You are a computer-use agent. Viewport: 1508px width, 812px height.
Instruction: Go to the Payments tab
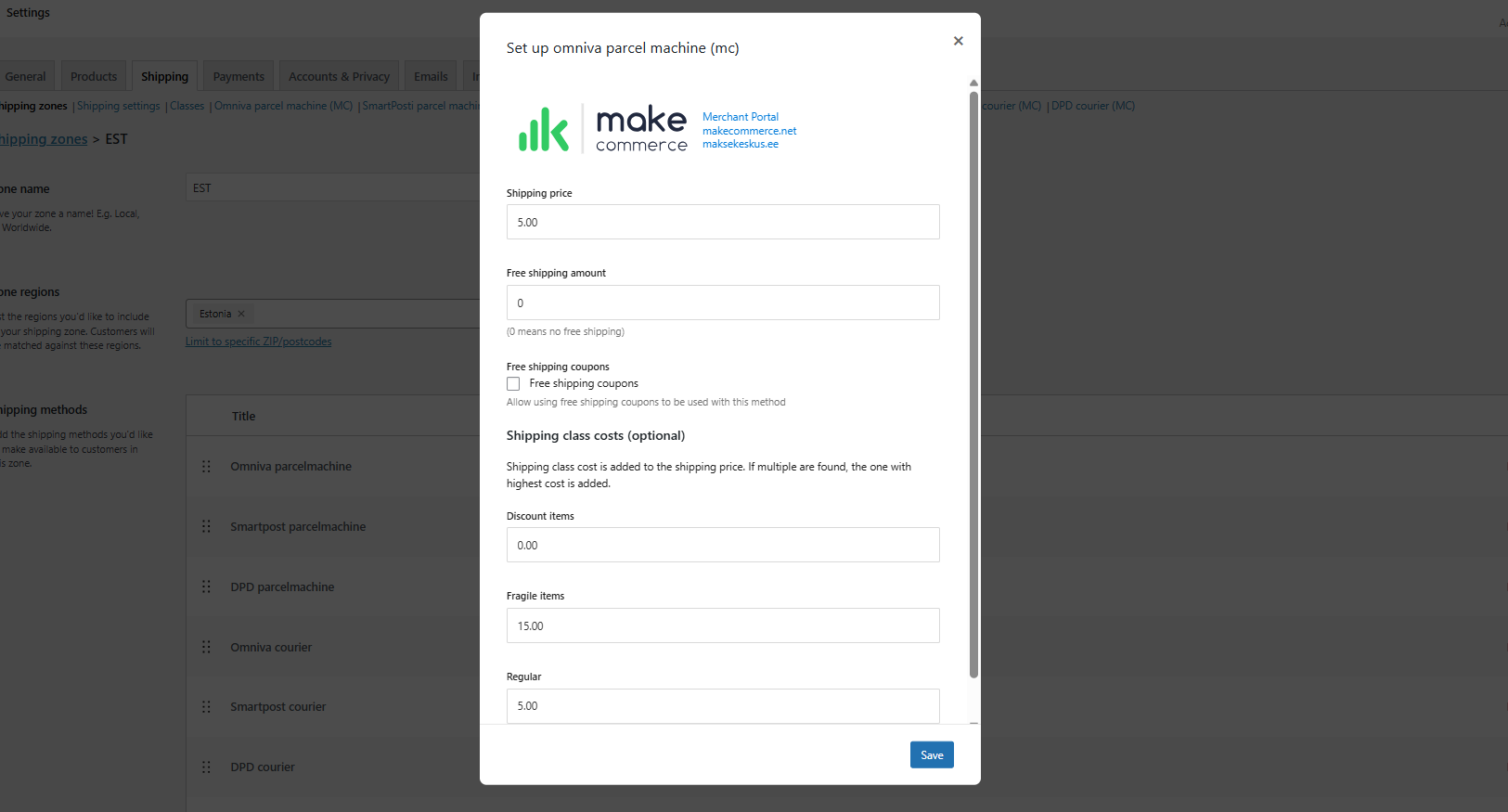click(x=238, y=76)
